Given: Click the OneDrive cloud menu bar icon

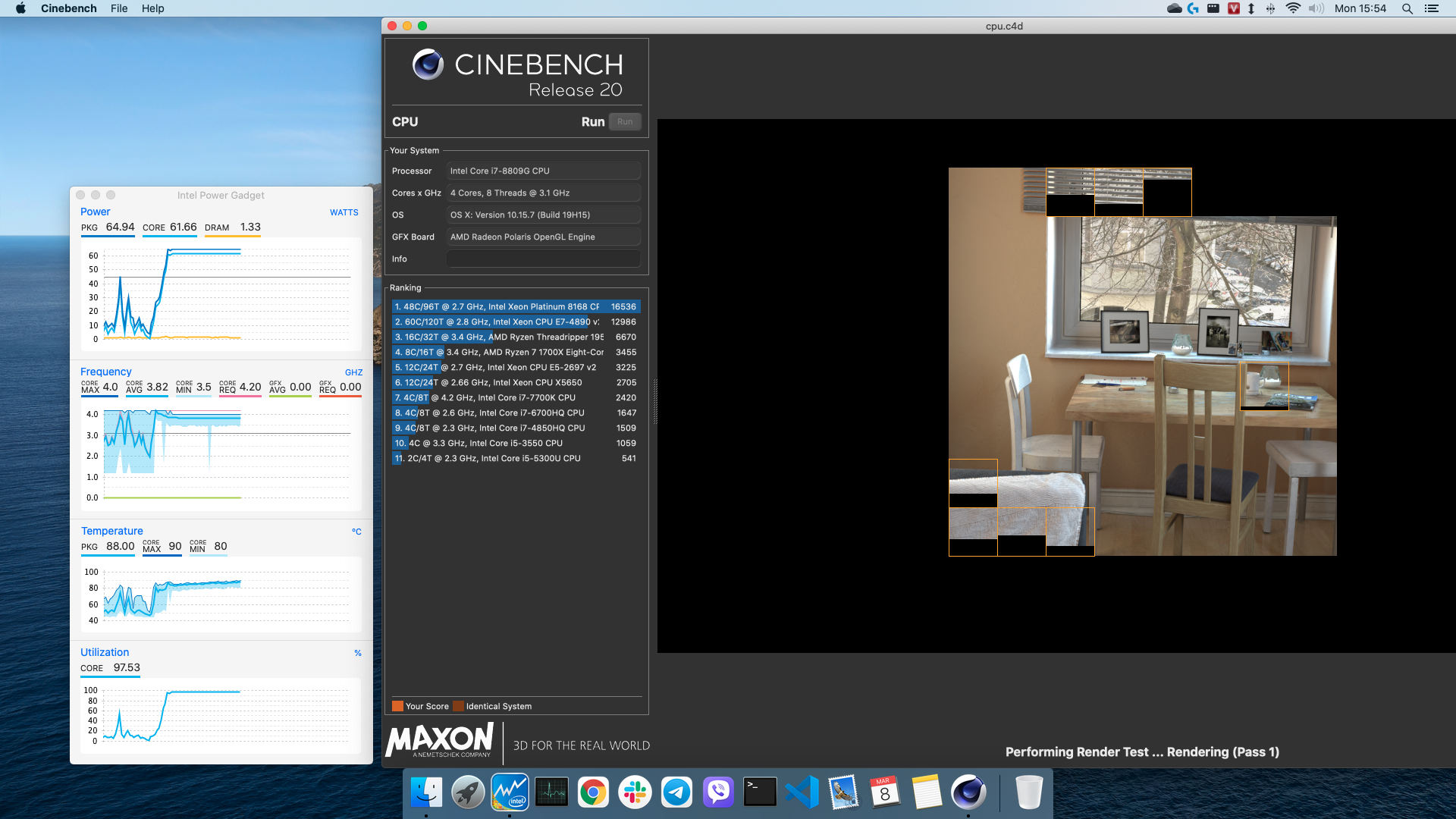Looking at the screenshot, I should click(1174, 8).
